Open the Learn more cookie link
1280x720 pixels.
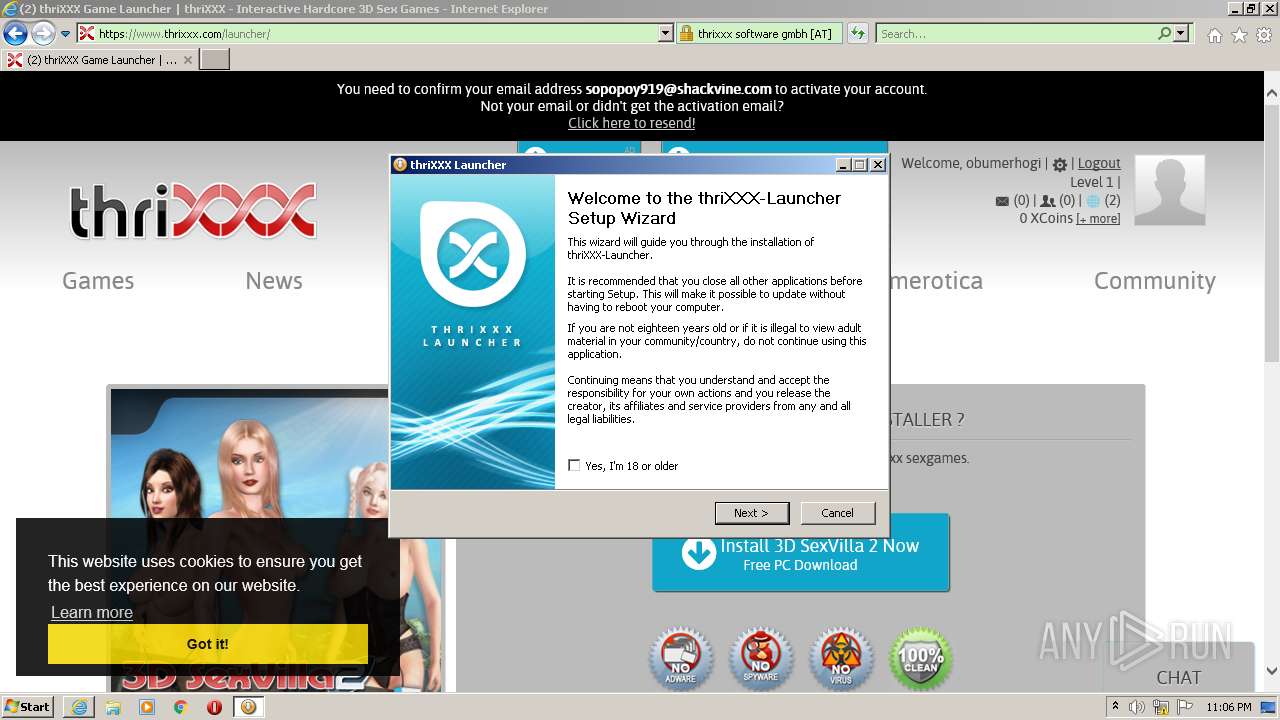92,612
